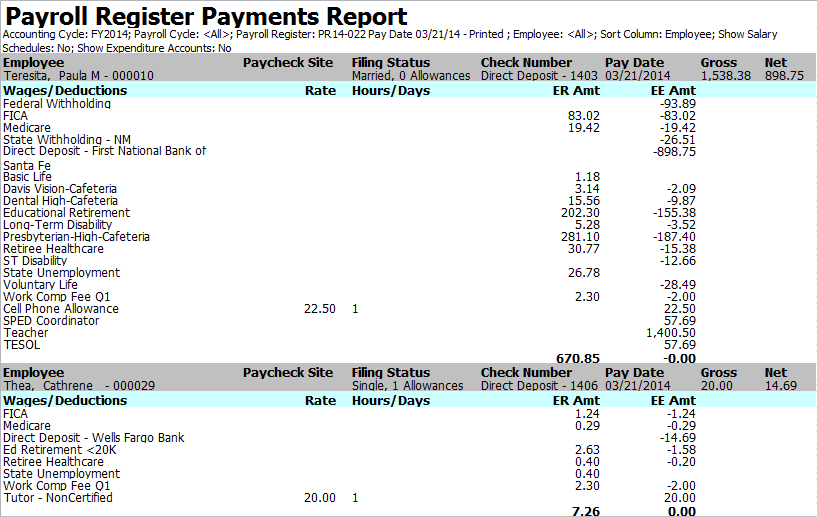Select the Married, 0 Allowances filing status
The width and height of the screenshot is (817, 517).
(411, 76)
